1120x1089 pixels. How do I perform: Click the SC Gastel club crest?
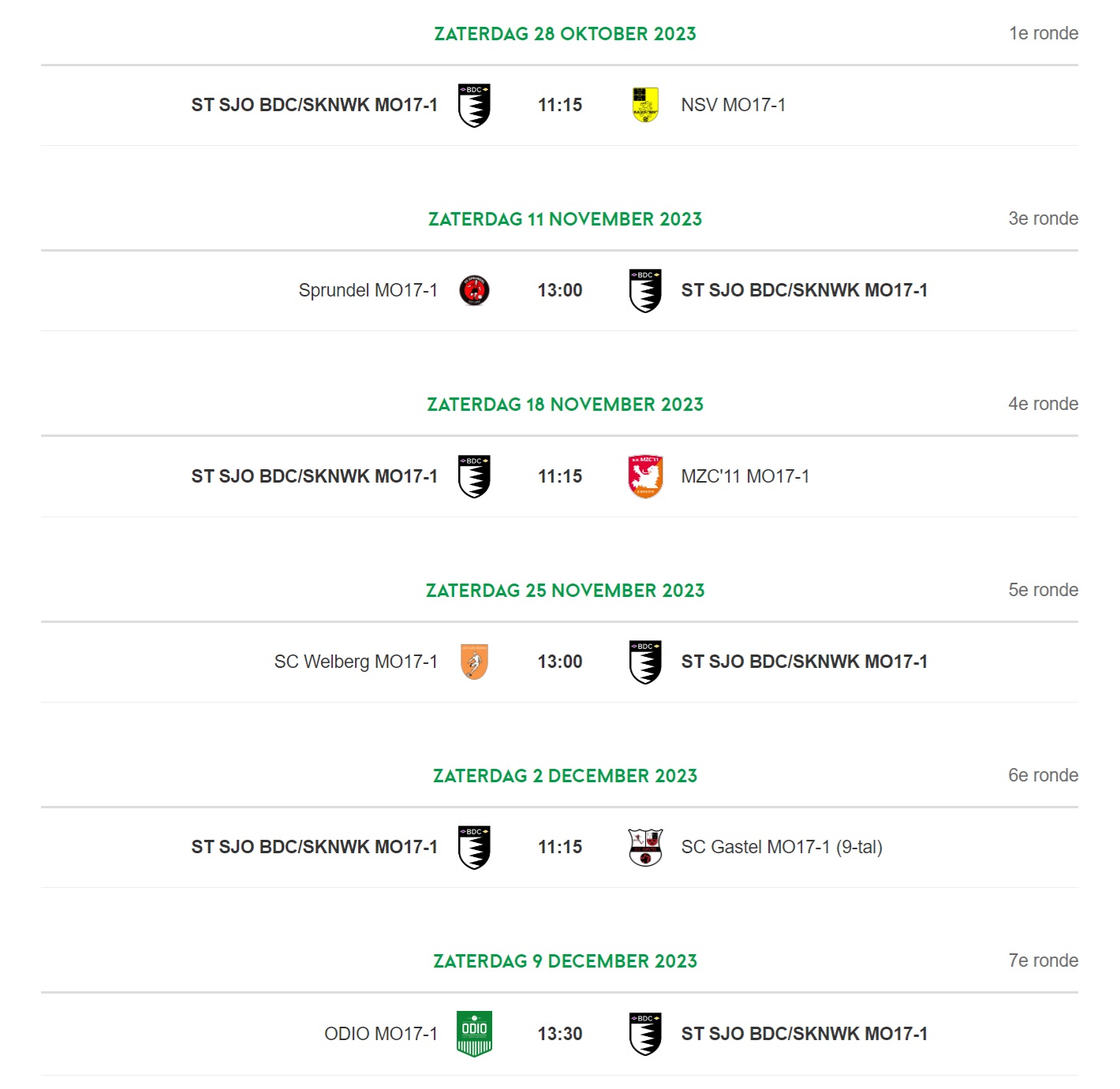pos(645,847)
